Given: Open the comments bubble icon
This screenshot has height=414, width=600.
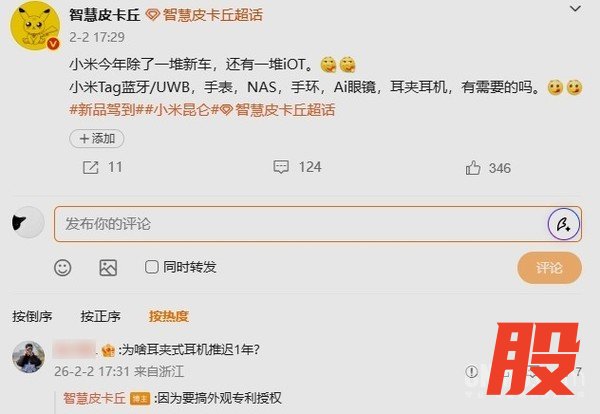Looking at the screenshot, I should [281, 167].
